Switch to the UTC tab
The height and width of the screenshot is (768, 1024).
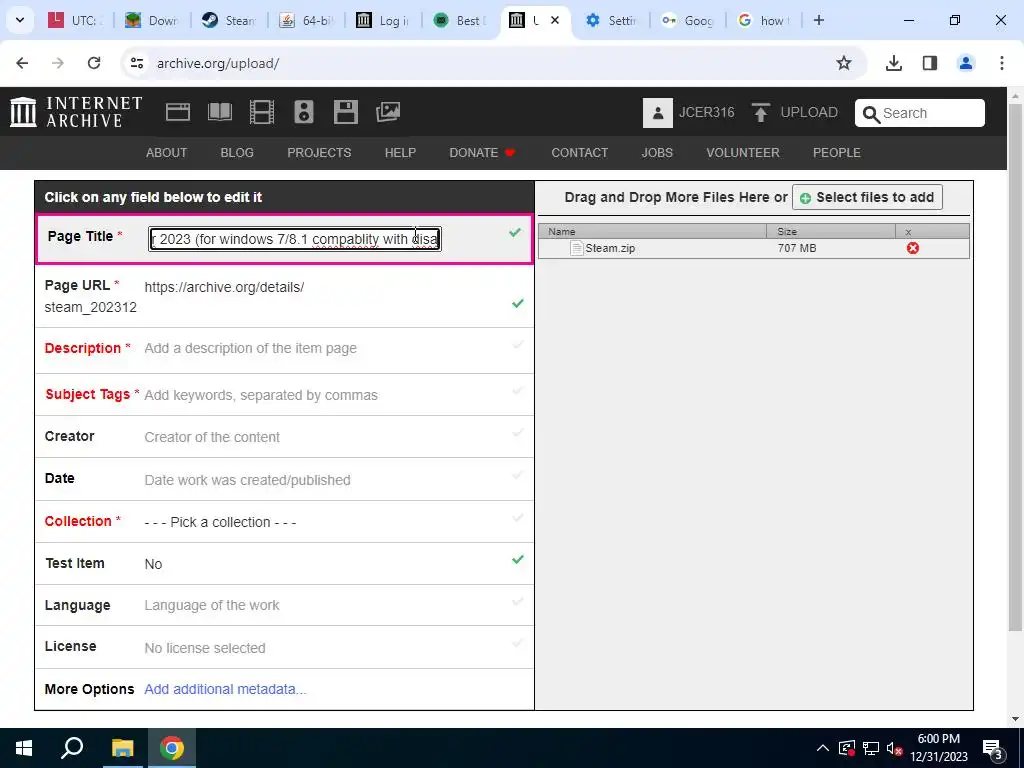[76, 20]
